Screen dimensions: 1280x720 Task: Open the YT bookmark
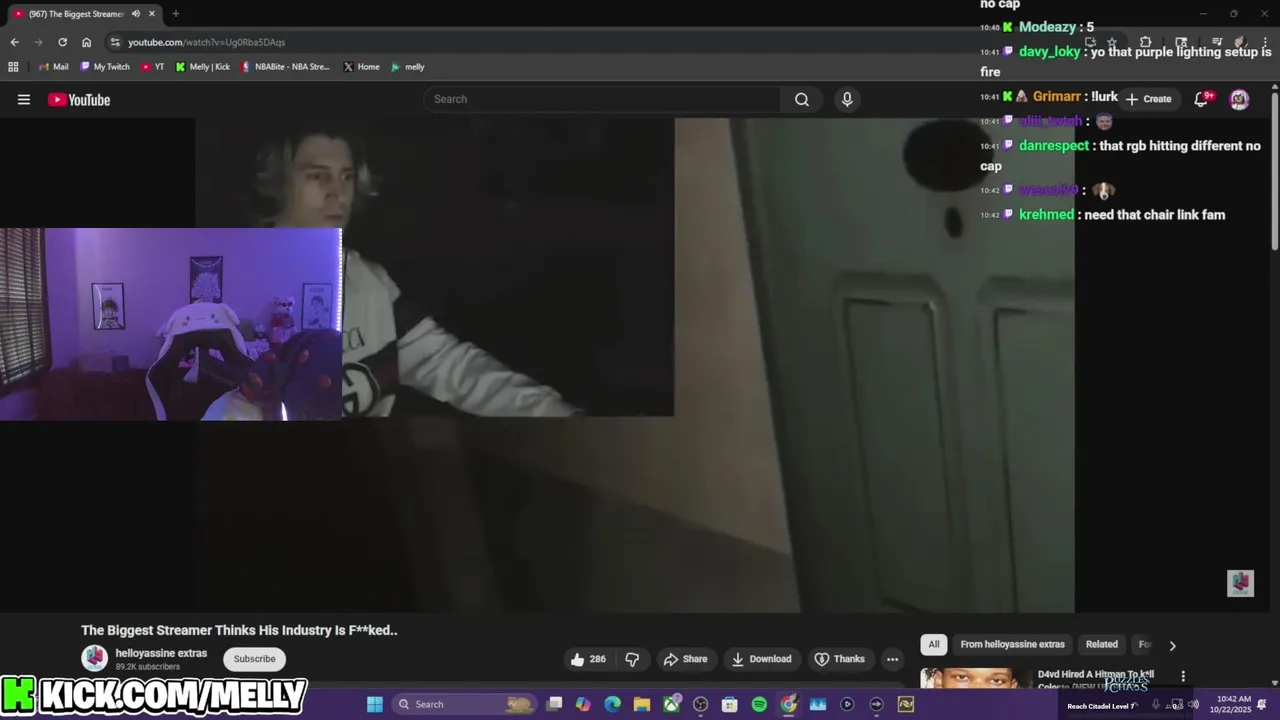(153, 67)
